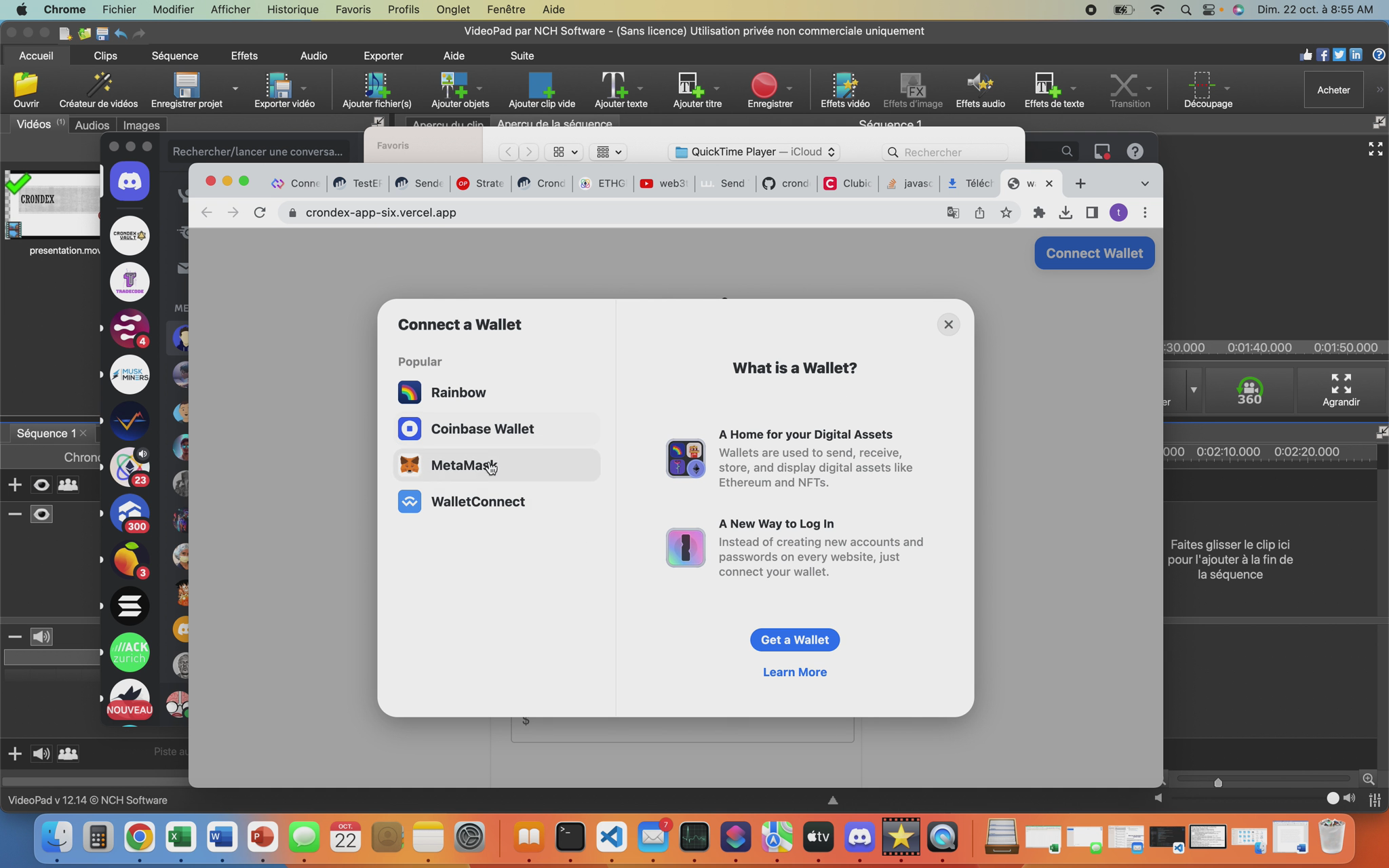Expand Chrome tab search chevron

pyautogui.click(x=1145, y=184)
